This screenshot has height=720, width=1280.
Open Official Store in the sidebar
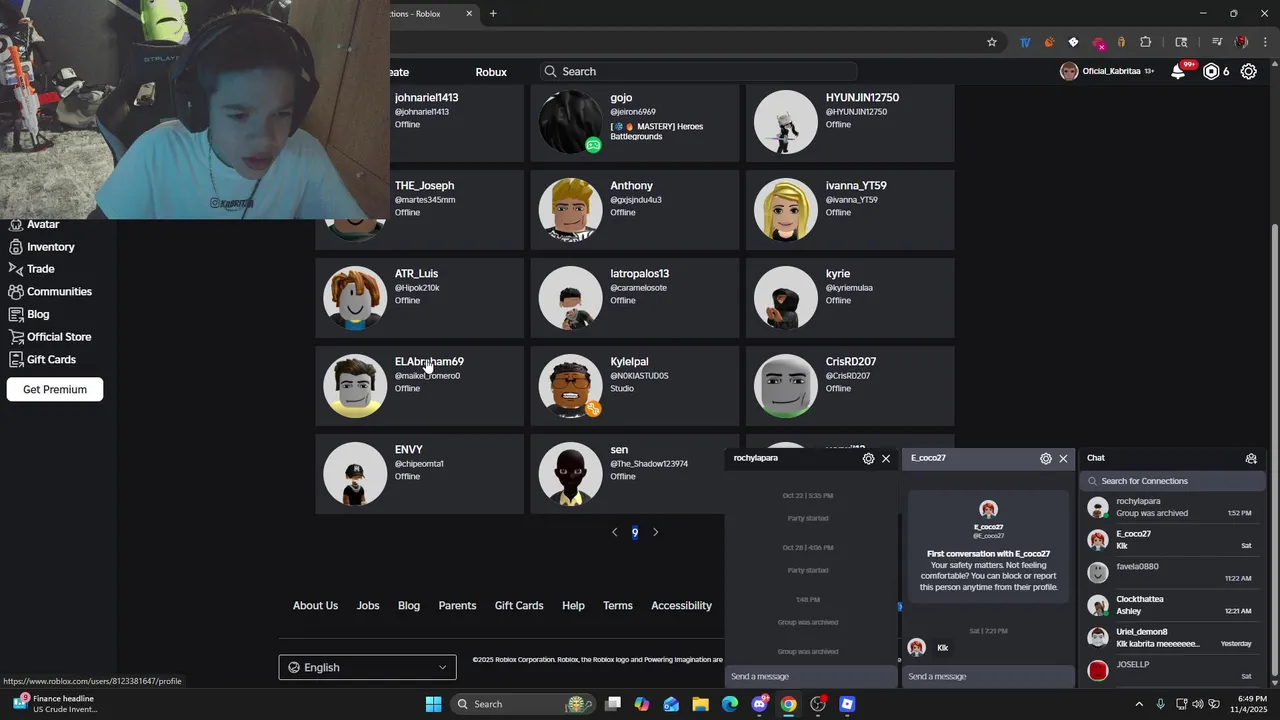pyautogui.click(x=58, y=337)
